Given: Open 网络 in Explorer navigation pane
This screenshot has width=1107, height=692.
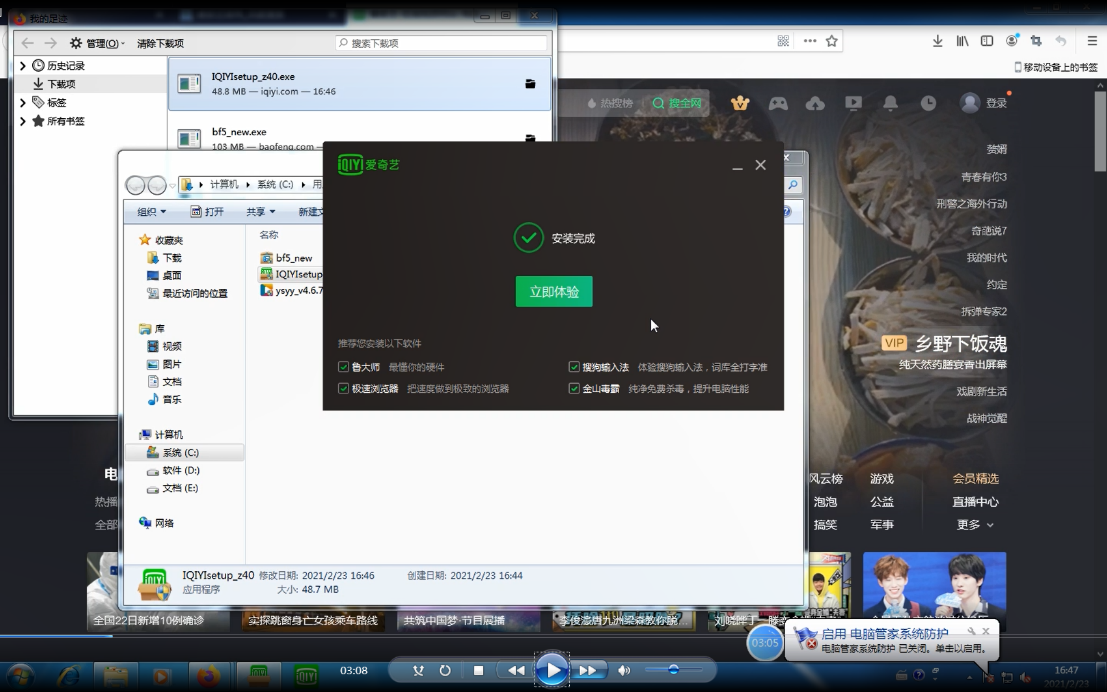Looking at the screenshot, I should (x=156, y=523).
